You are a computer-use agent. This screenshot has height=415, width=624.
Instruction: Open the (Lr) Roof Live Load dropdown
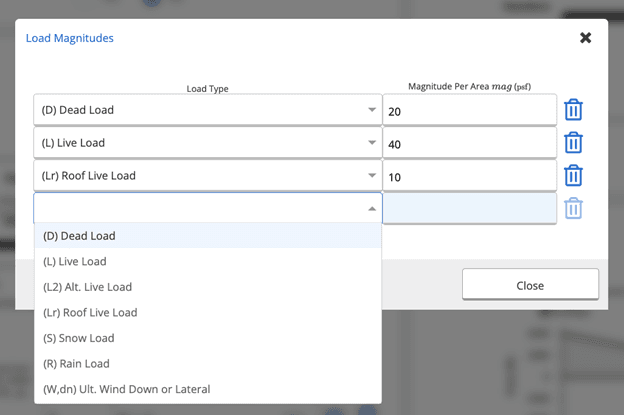click(207, 175)
